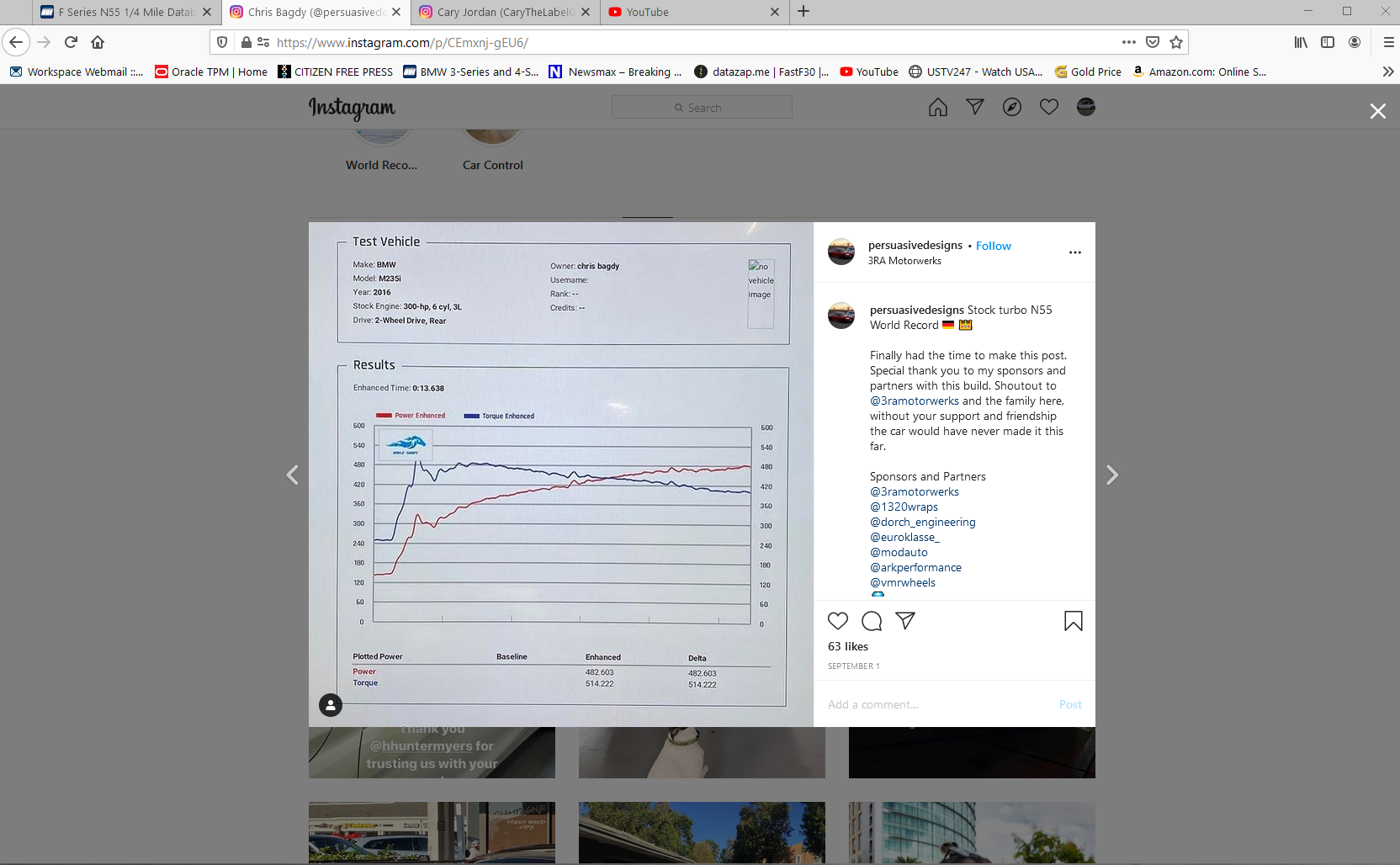
Task: Open the 3RA Motorwerks location link
Action: pyautogui.click(x=904, y=261)
